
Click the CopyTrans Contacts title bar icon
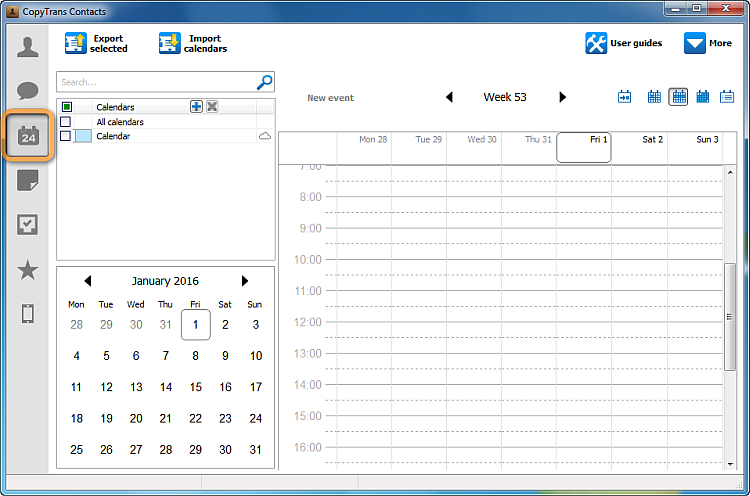pos(12,11)
